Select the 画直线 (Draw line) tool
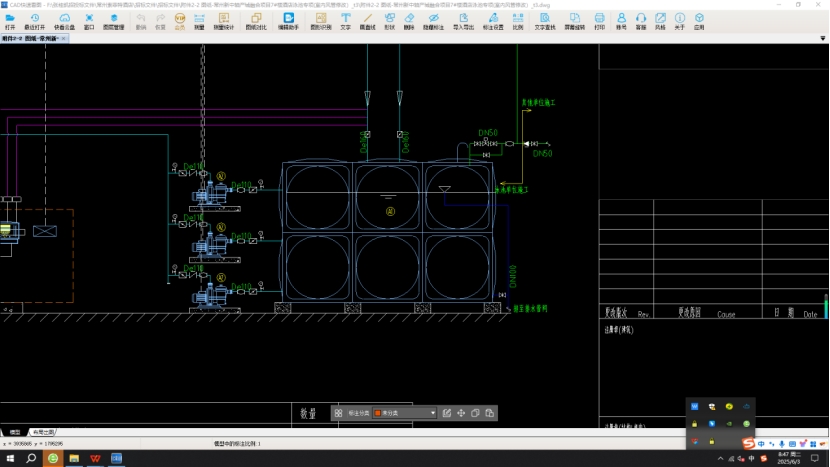This screenshot has width=830, height=467. pos(367,21)
